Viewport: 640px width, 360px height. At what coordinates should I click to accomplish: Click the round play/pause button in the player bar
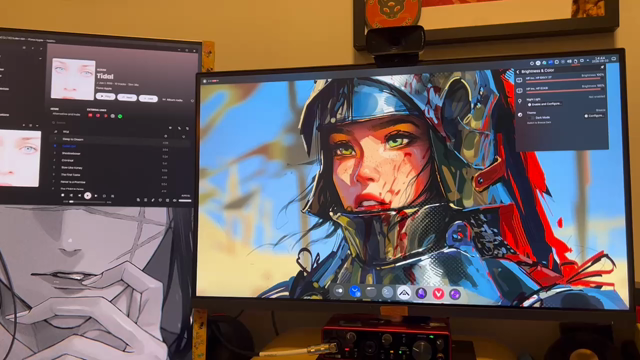(87, 196)
